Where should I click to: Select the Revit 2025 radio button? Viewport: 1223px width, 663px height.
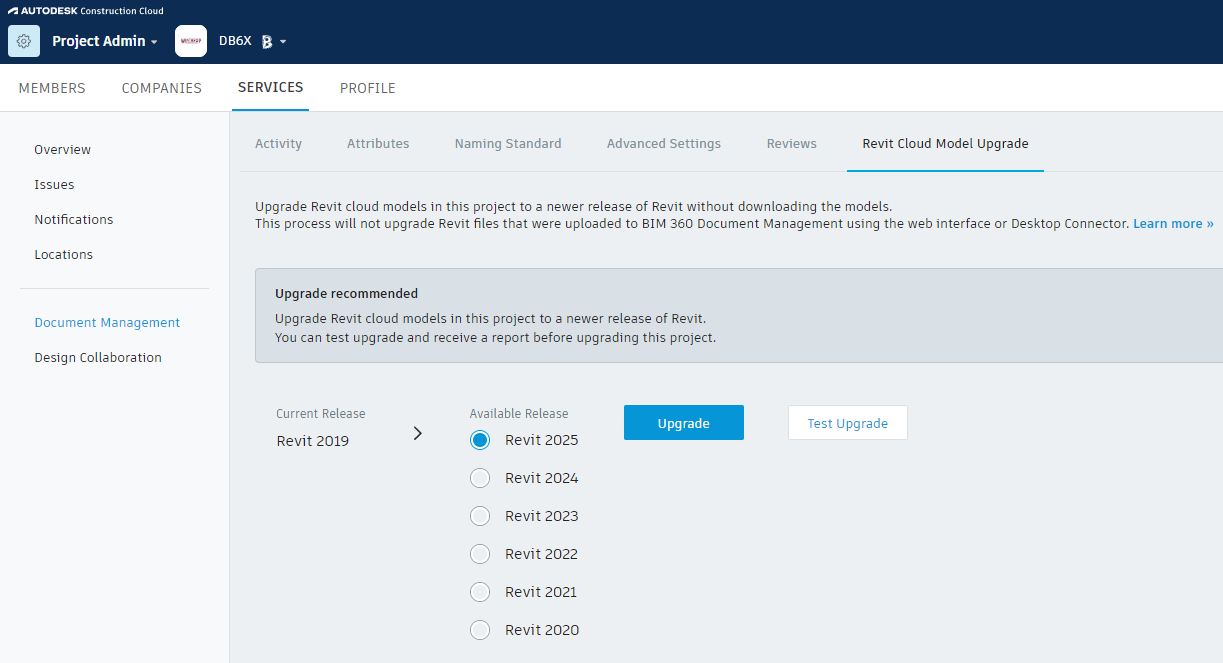(480, 440)
